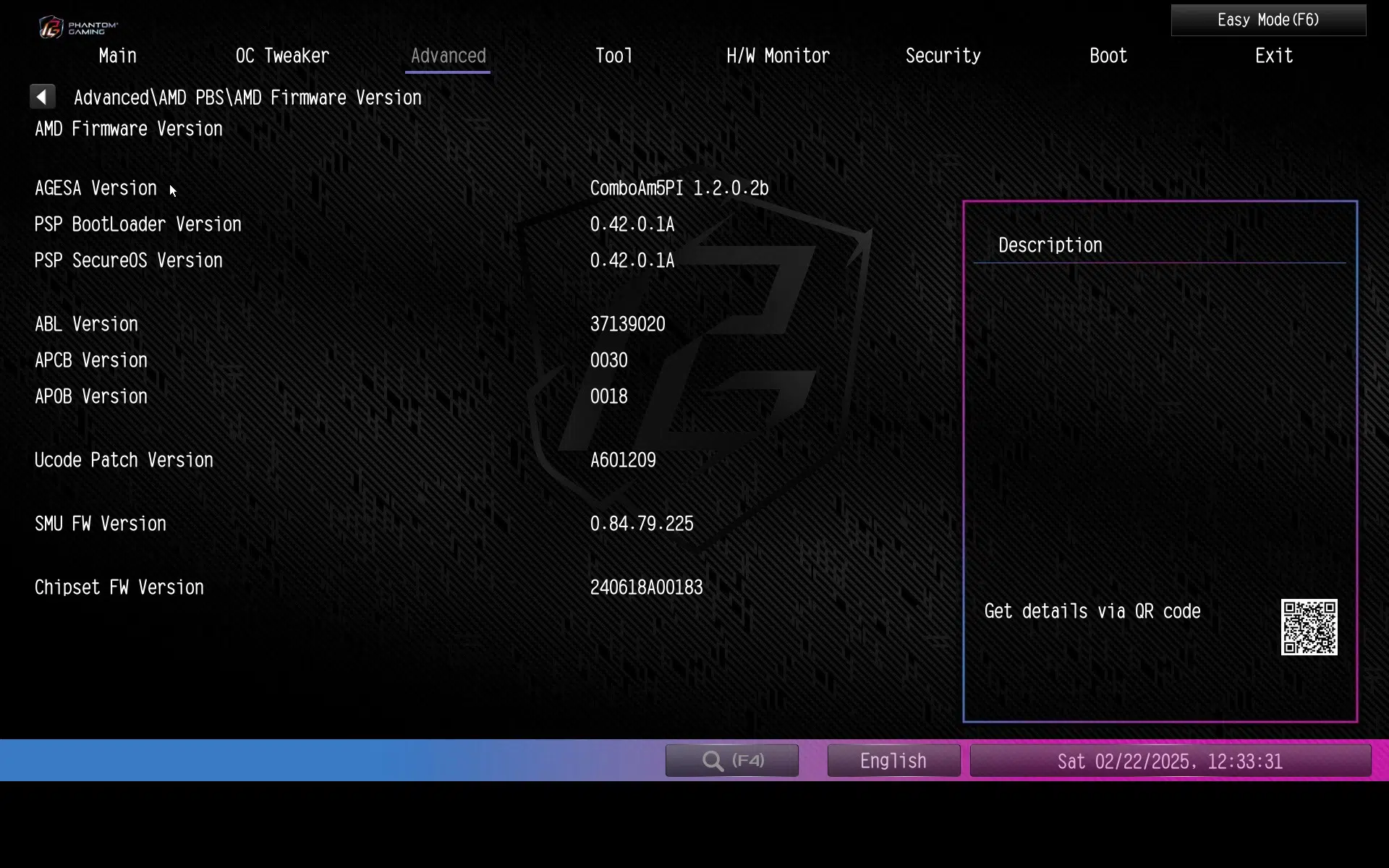Go to H/W Monitor tab
This screenshot has height=868, width=1389.
pyautogui.click(x=778, y=56)
